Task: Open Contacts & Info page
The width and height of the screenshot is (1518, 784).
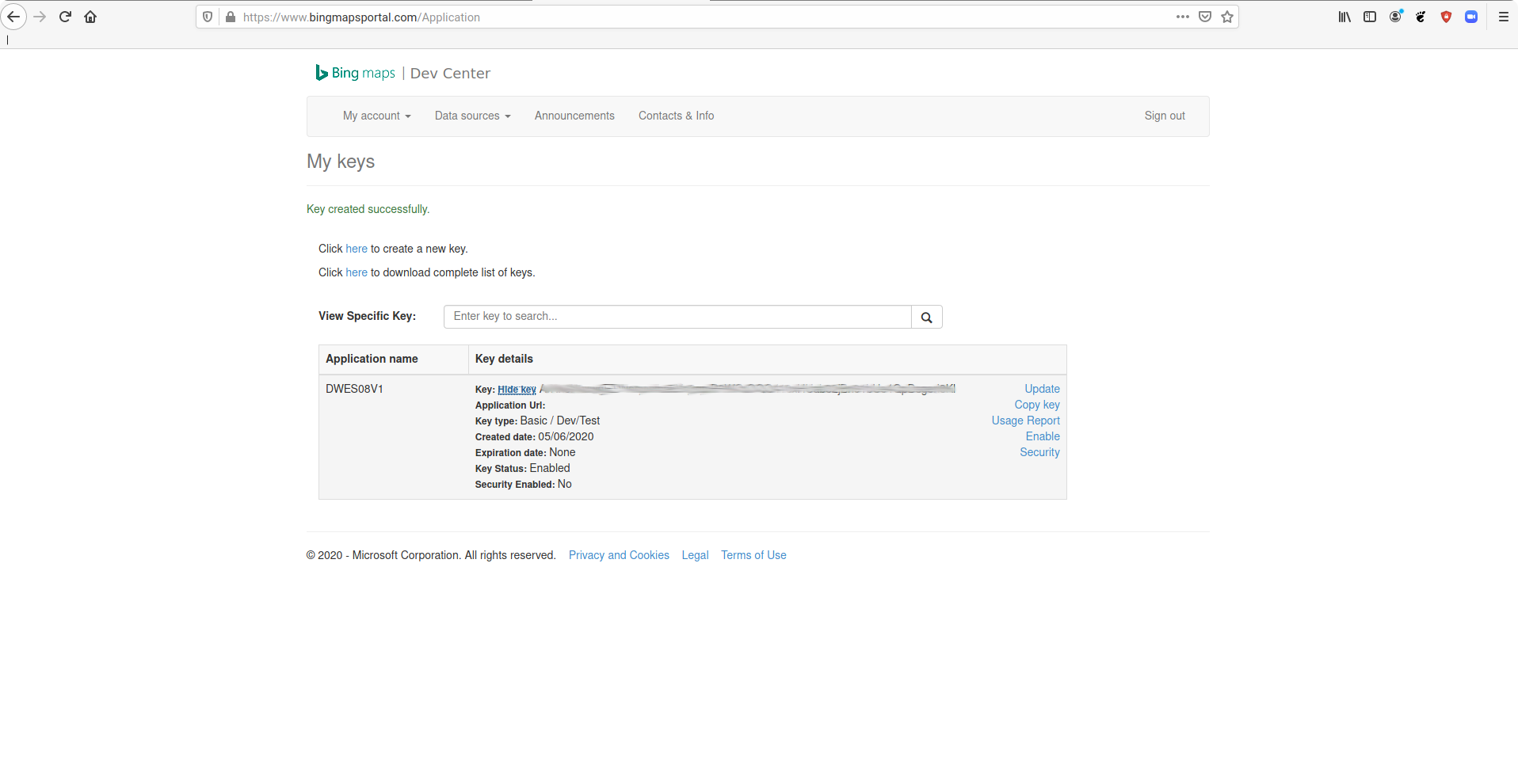Action: point(676,116)
